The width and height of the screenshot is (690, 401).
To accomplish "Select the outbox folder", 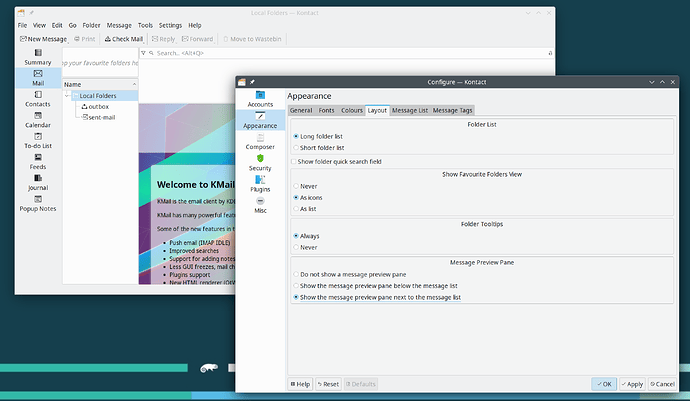I will point(95,107).
